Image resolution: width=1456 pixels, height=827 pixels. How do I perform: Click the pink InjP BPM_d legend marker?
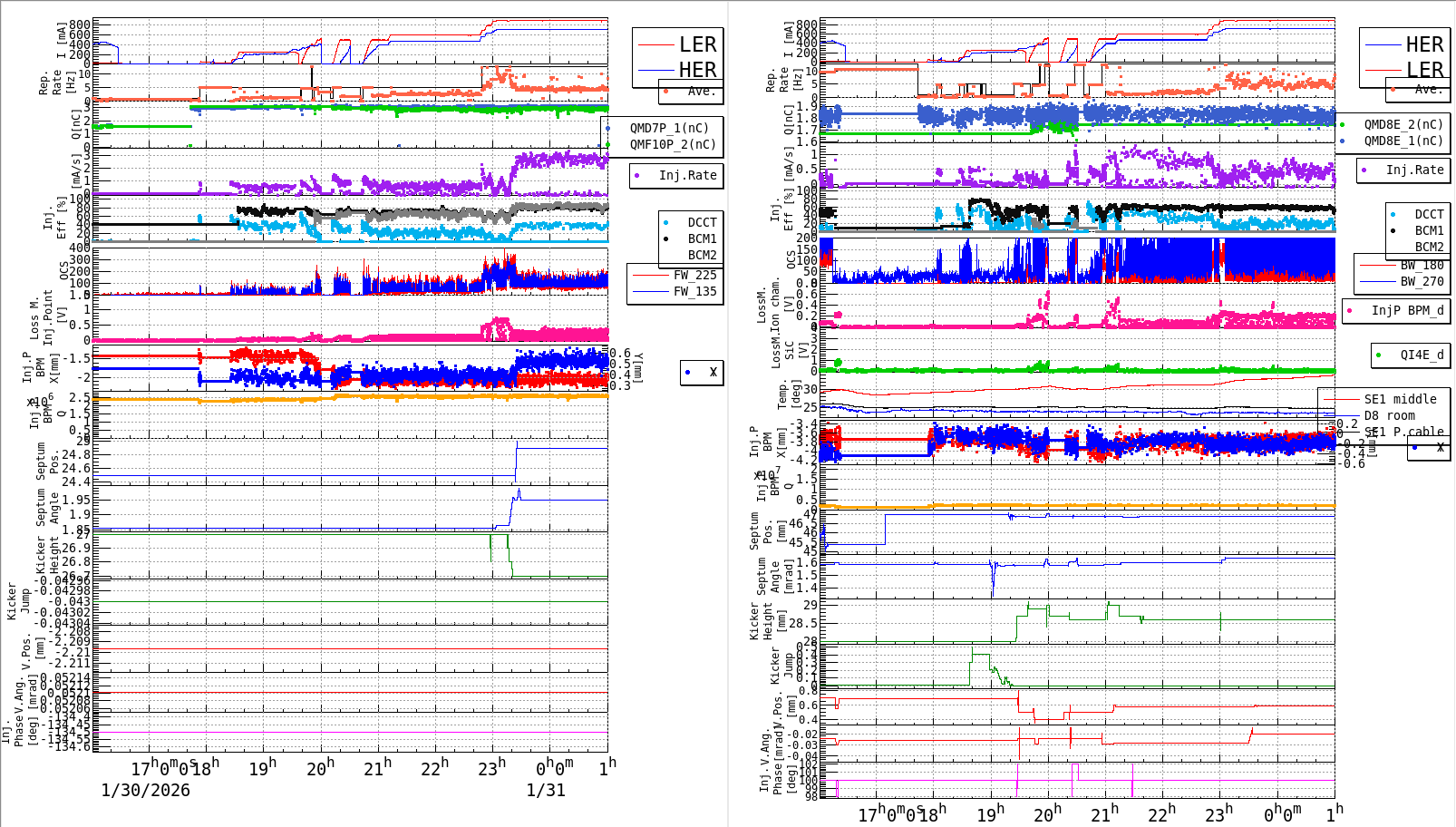point(1351,310)
